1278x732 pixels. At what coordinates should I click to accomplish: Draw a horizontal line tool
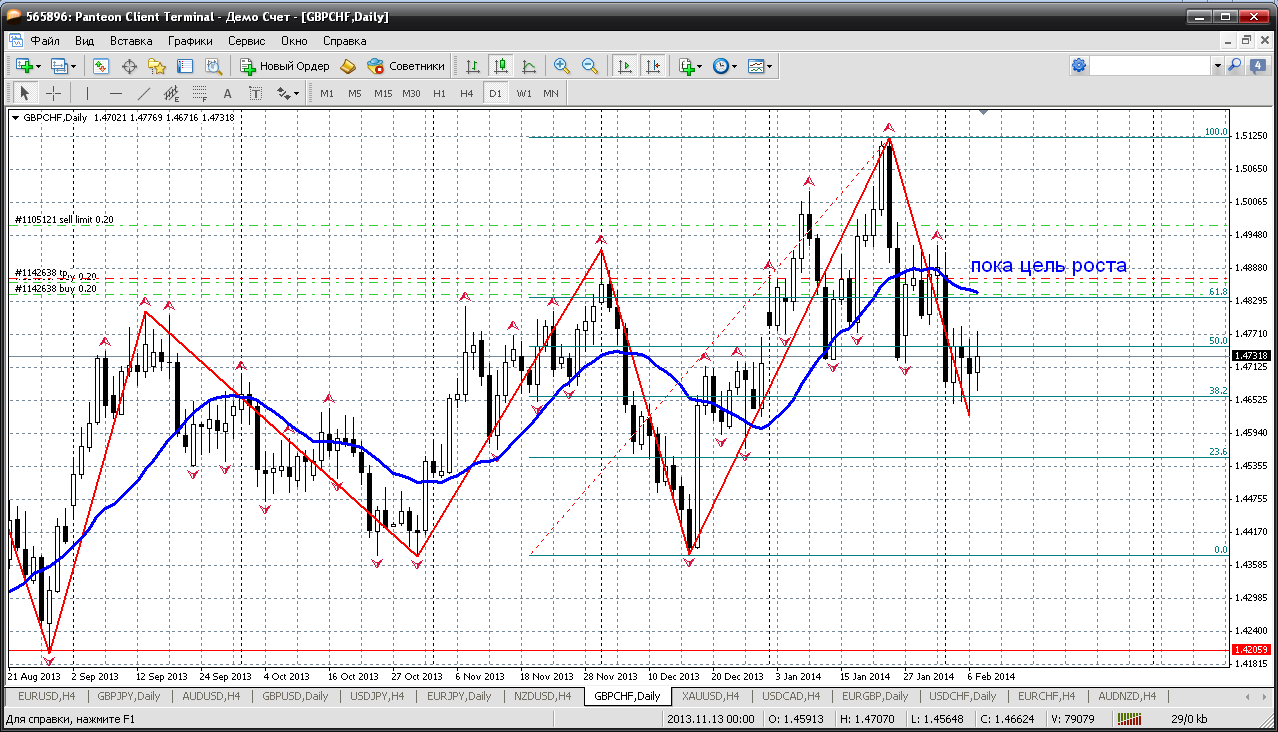115,93
